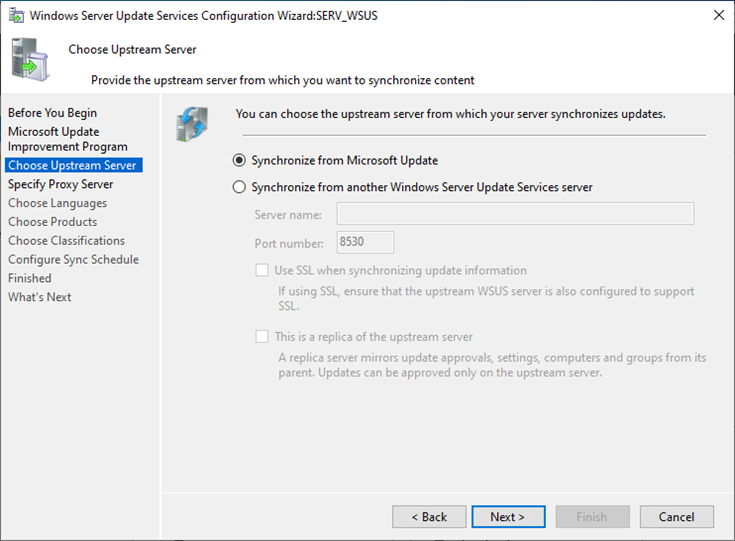
Task: Open the Choose Languages step
Action: coord(57,203)
